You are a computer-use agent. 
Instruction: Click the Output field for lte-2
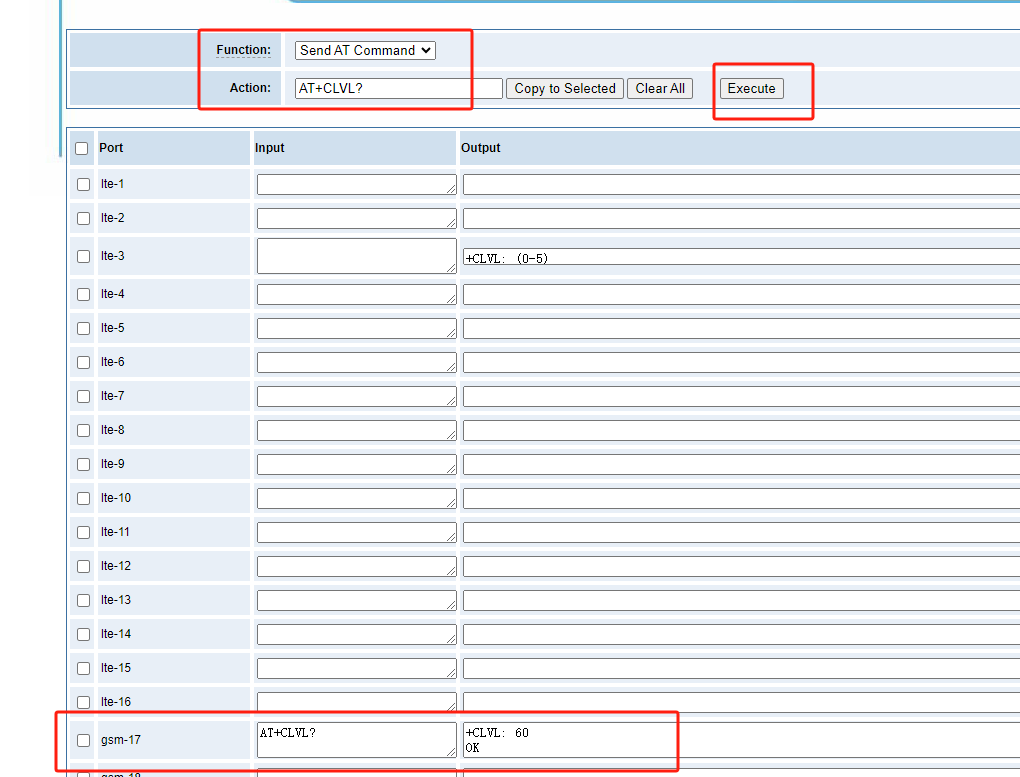742,218
